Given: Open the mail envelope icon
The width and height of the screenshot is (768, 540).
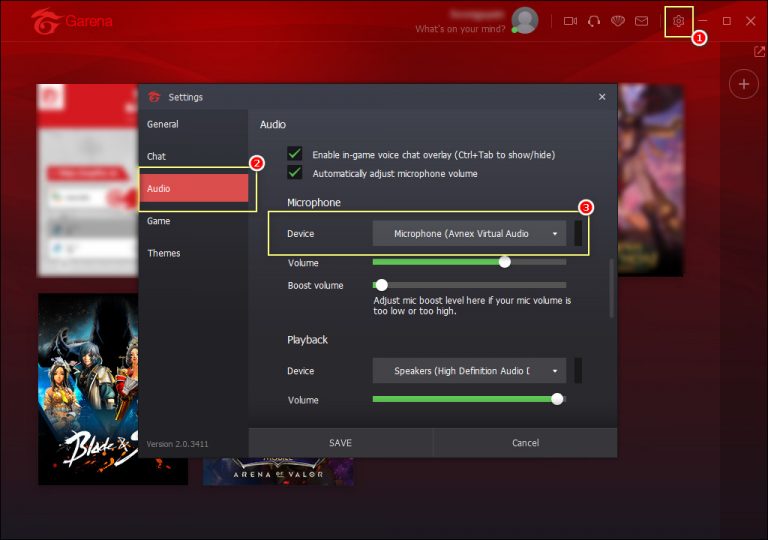Looking at the screenshot, I should 642,21.
